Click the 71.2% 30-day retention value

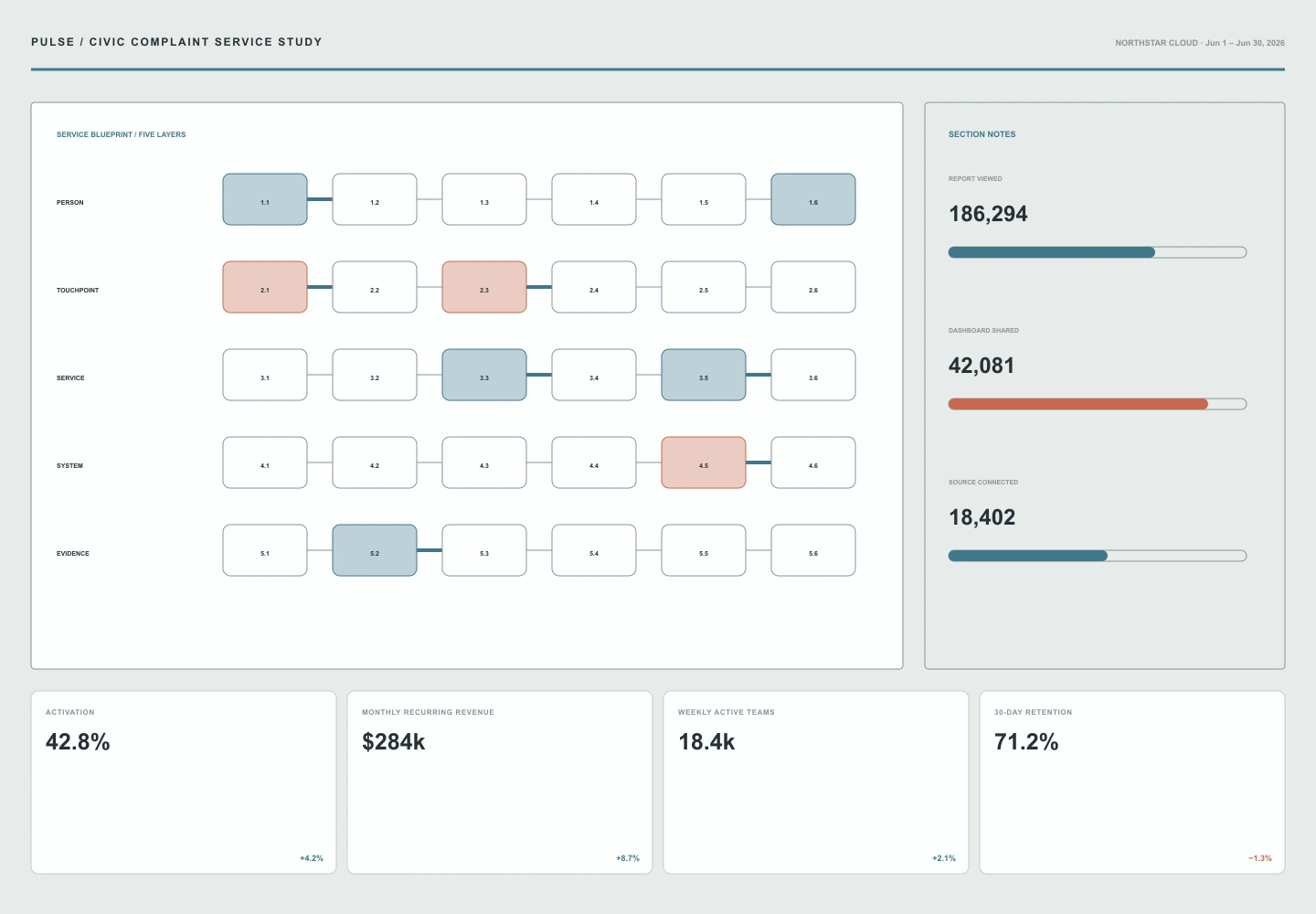(x=1026, y=742)
